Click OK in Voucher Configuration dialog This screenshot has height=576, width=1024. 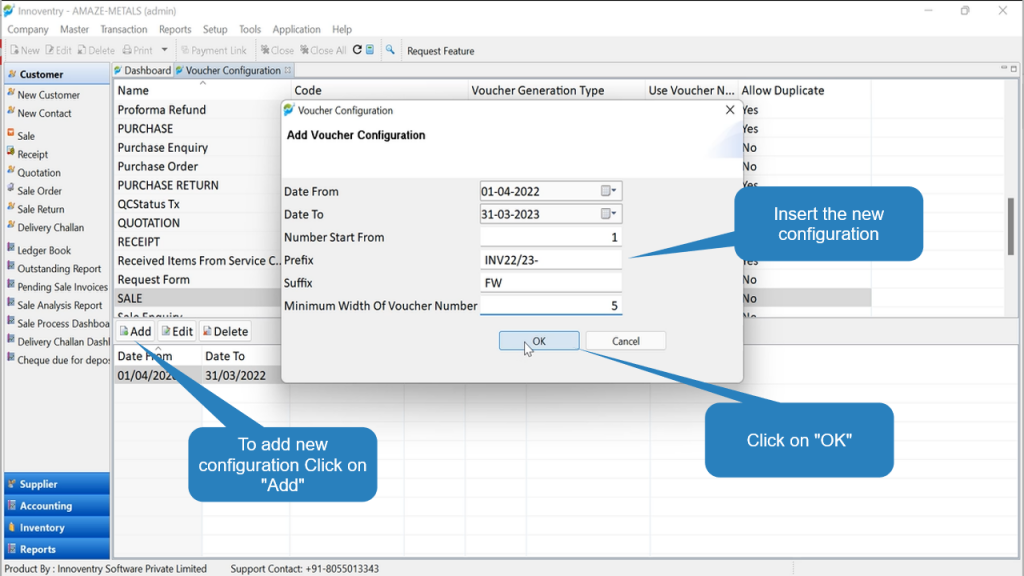click(539, 341)
